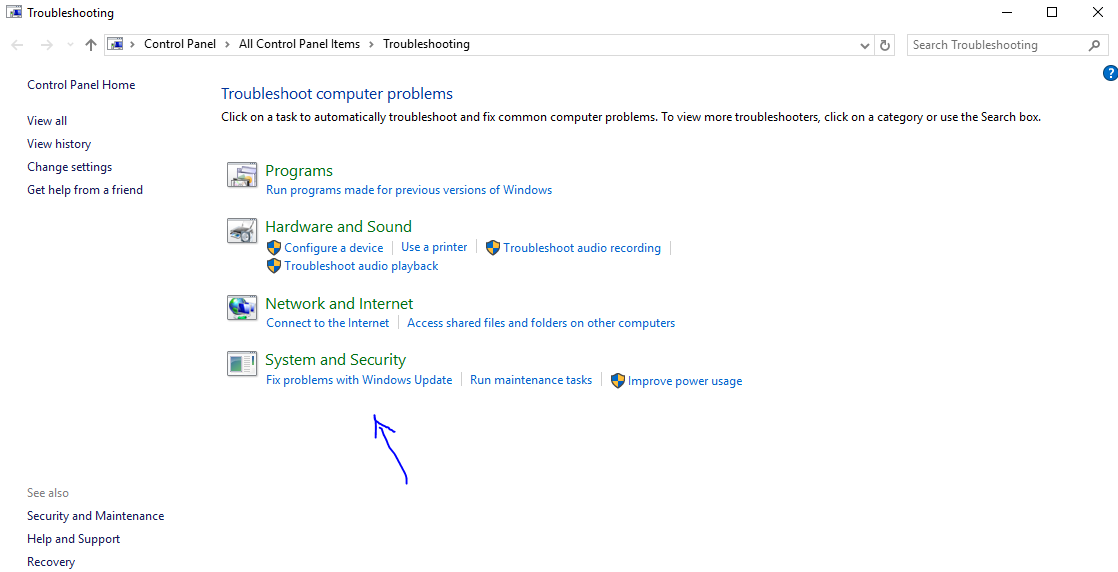Click the Search Troubleshooting input box

pyautogui.click(x=995, y=45)
